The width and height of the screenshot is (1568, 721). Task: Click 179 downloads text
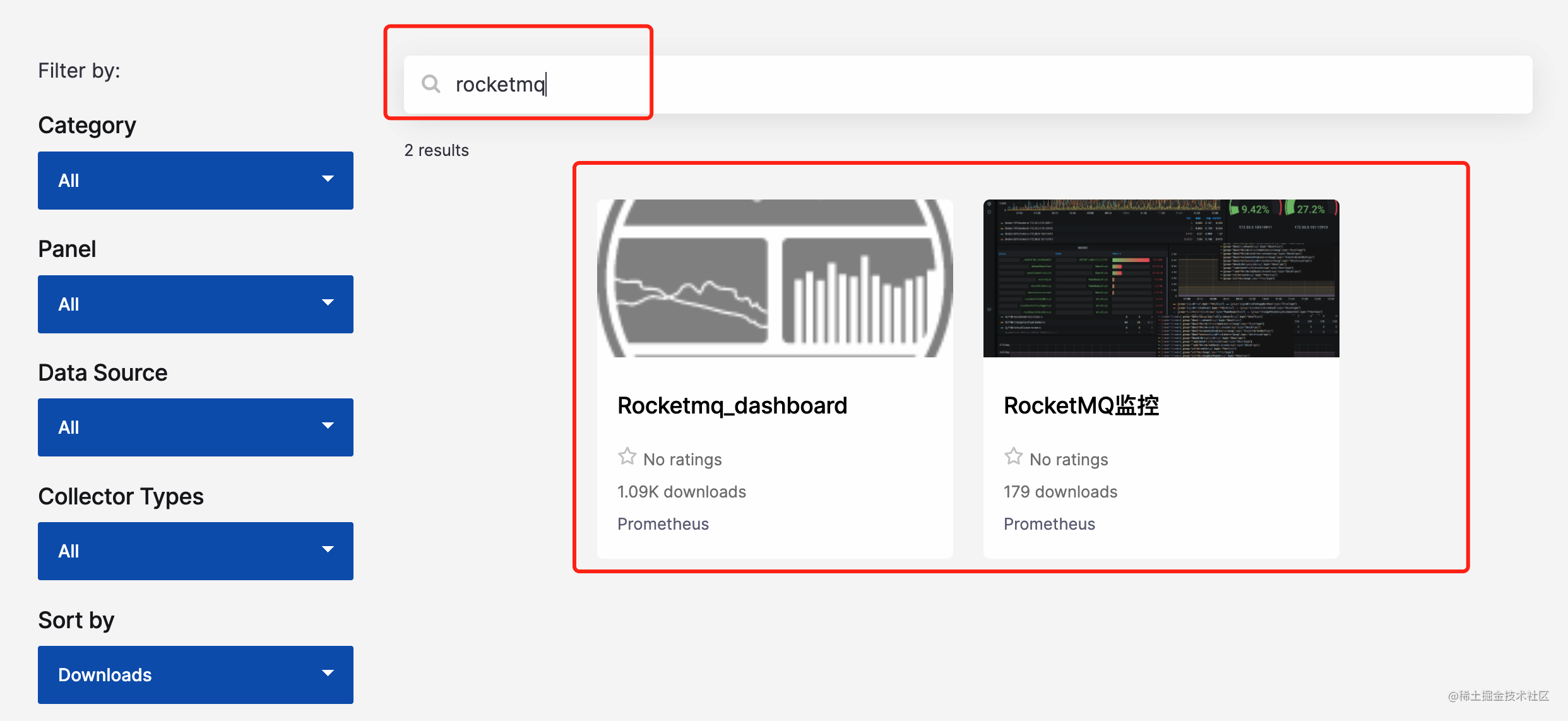pyautogui.click(x=1060, y=492)
